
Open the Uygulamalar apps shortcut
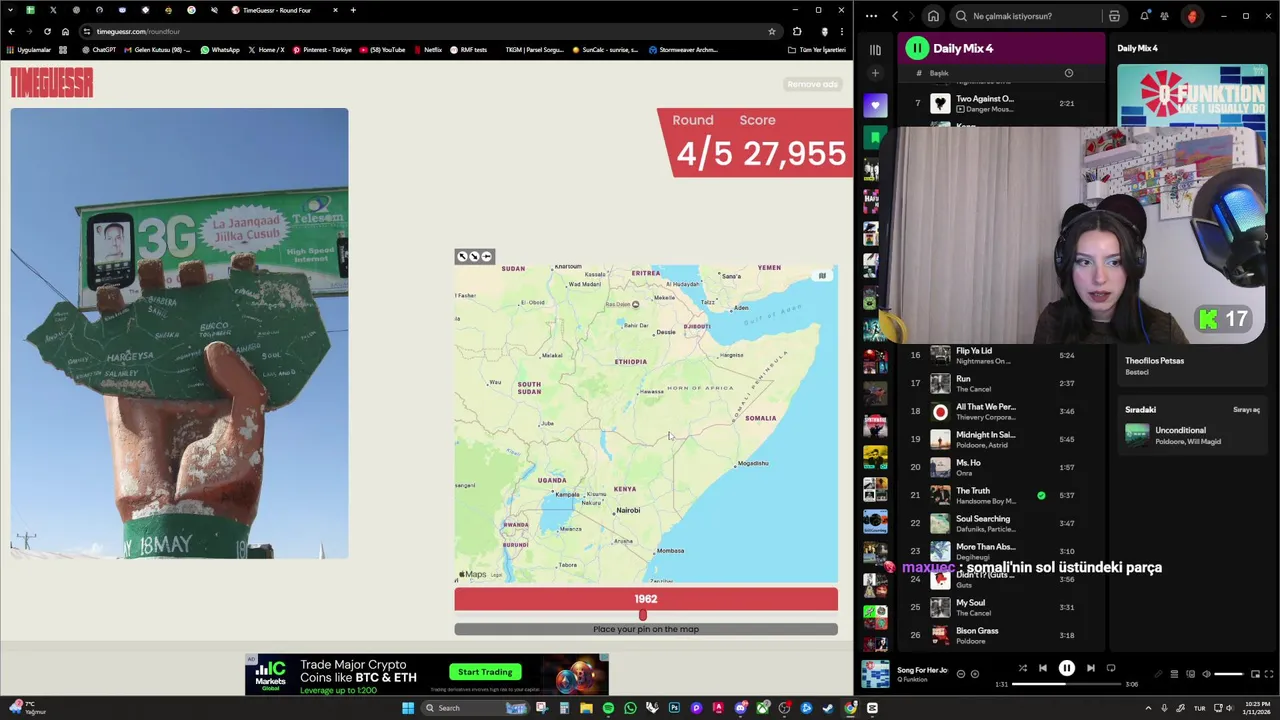click(x=28, y=50)
